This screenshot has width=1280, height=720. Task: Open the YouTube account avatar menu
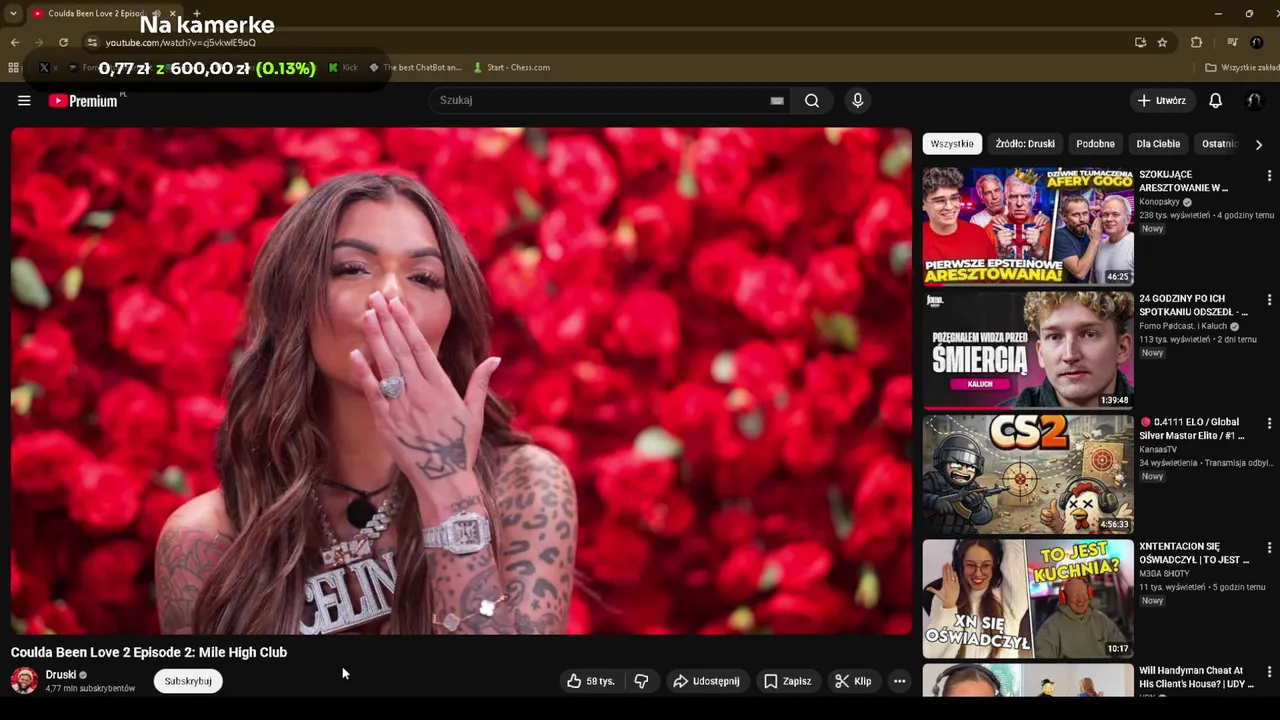click(1254, 100)
